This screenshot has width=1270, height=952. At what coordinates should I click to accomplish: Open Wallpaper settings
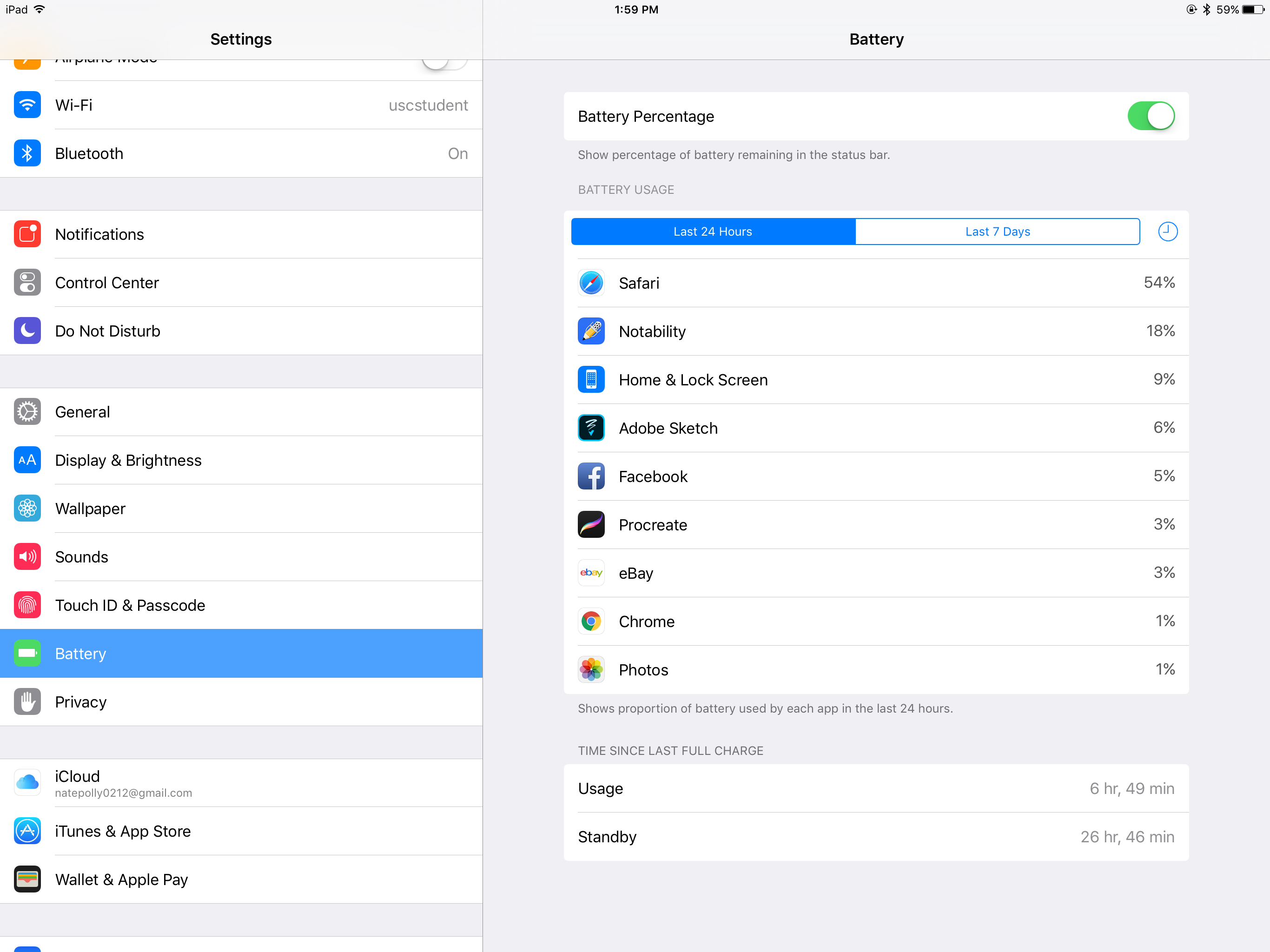tap(241, 508)
